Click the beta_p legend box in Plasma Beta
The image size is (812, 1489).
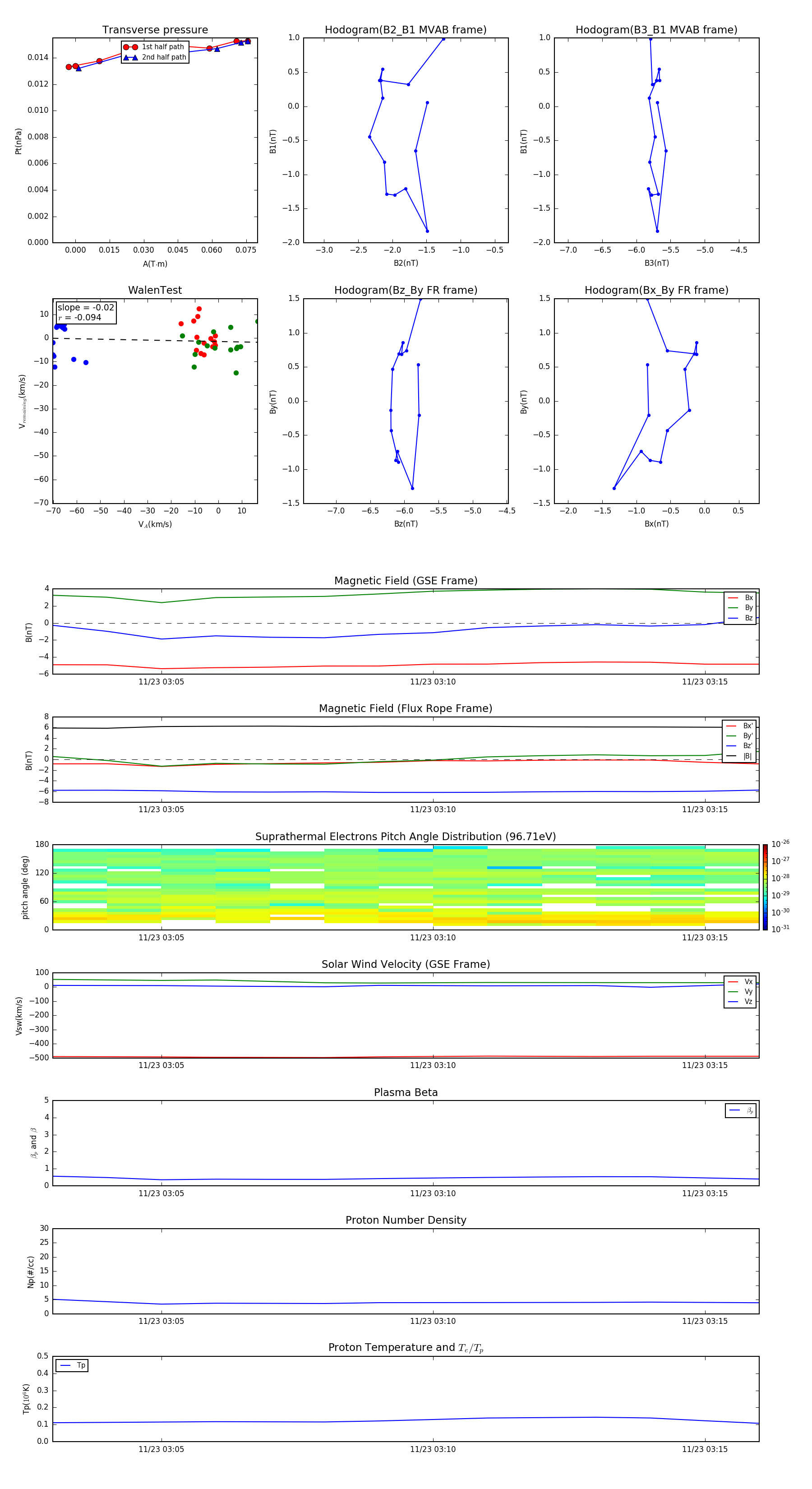pos(740,1110)
